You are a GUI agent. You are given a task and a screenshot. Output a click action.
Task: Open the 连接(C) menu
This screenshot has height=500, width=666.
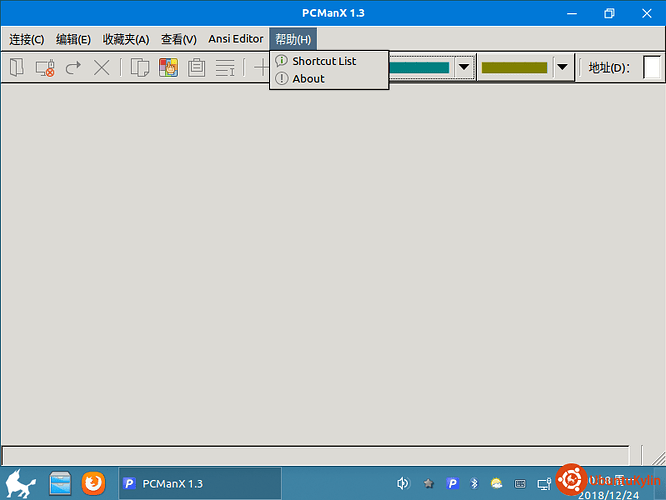(x=27, y=39)
